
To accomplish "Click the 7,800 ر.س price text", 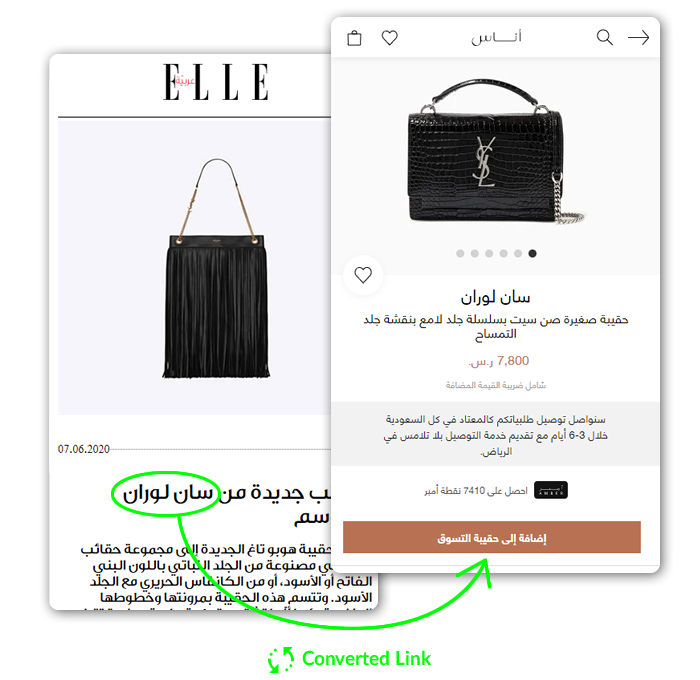I will click(498, 361).
